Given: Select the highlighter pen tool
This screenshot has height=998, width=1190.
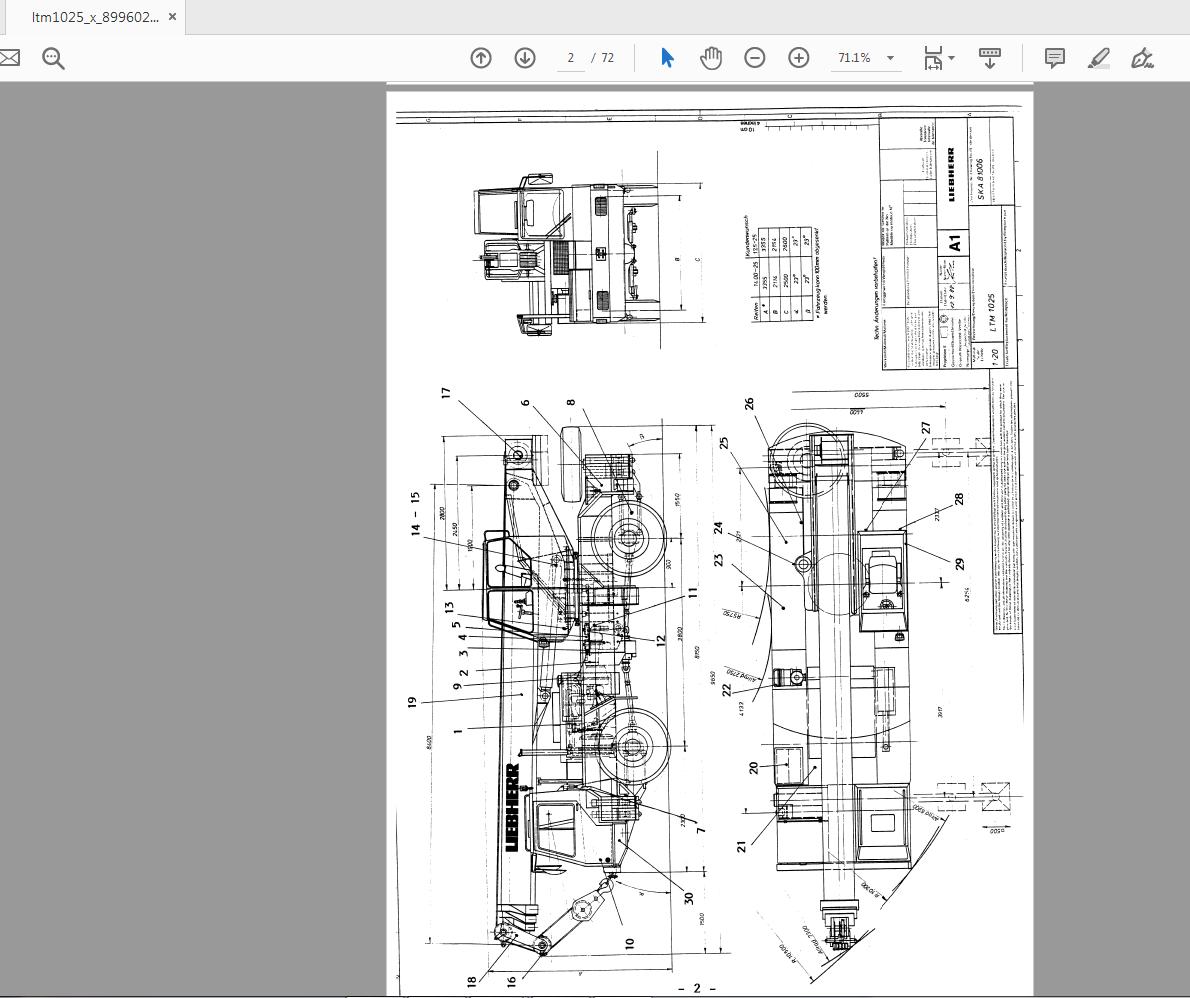Looking at the screenshot, I should point(1098,58).
